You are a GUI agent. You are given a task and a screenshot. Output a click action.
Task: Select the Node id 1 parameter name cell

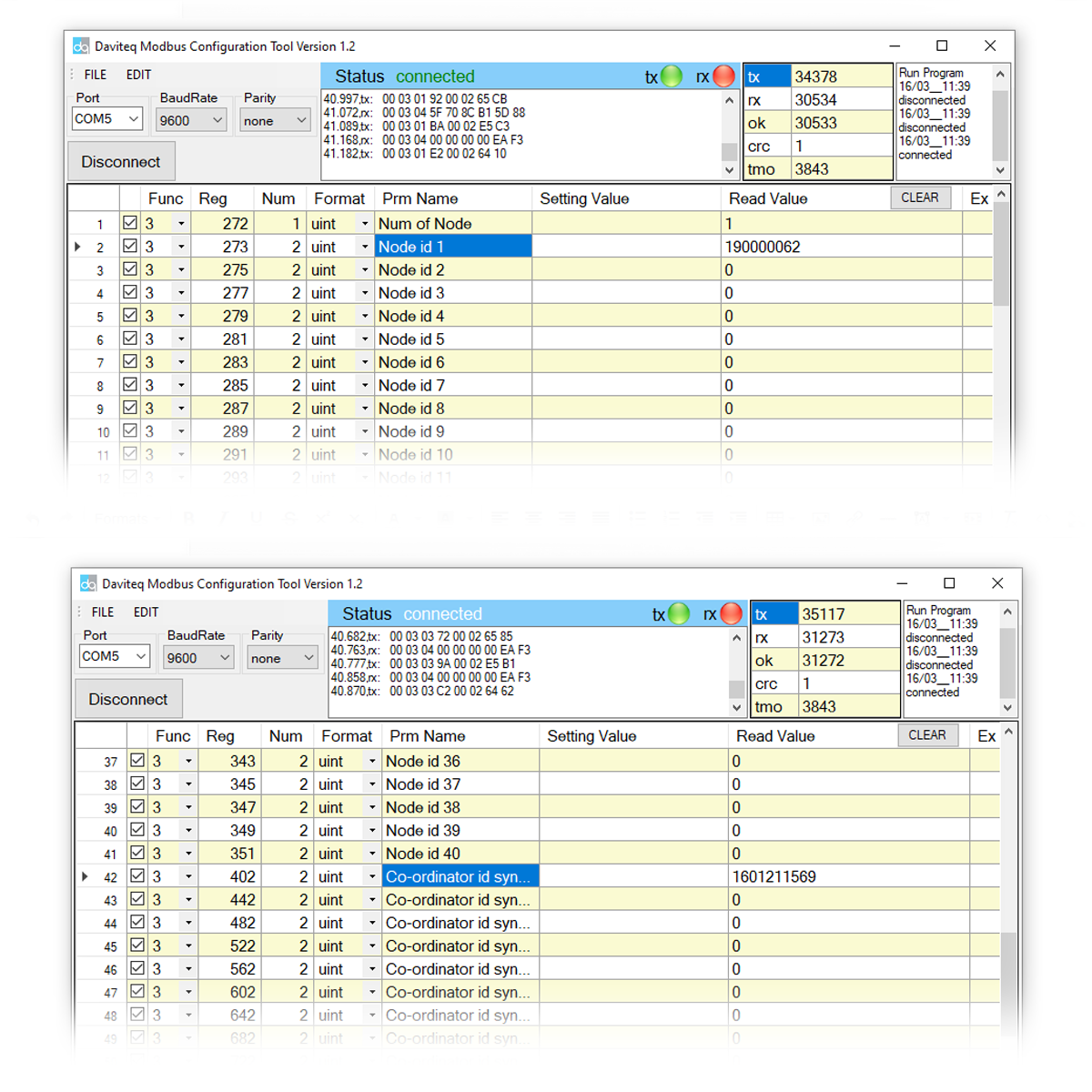tap(453, 247)
